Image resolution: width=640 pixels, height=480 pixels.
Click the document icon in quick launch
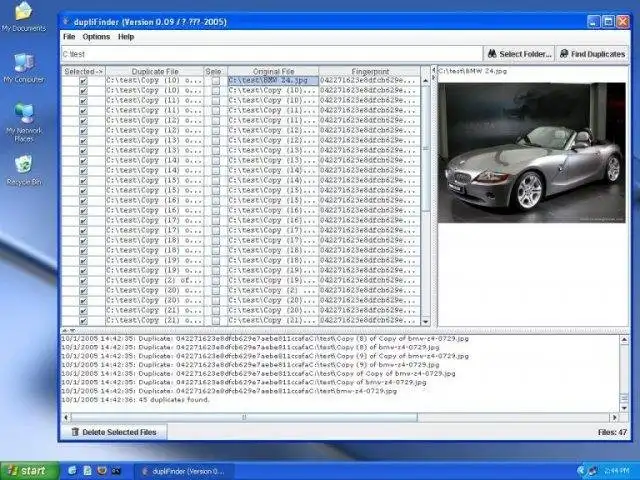87,471
